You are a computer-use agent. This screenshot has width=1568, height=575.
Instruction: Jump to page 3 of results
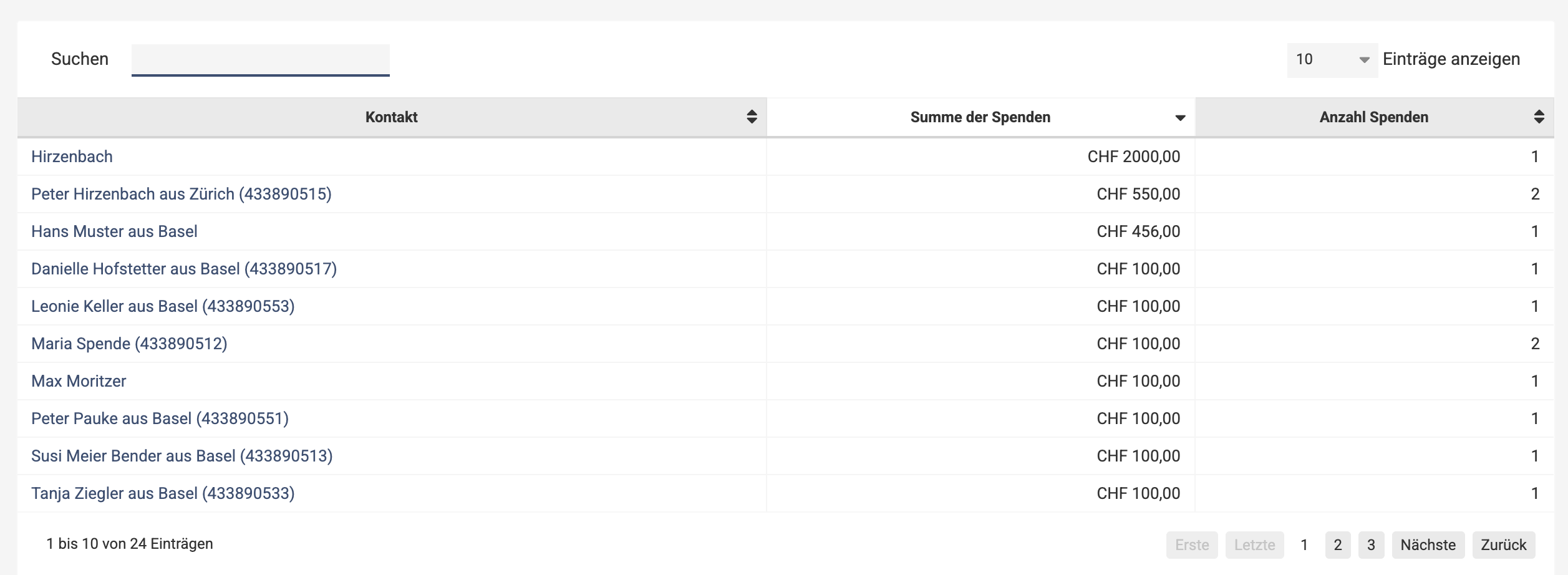point(1371,545)
